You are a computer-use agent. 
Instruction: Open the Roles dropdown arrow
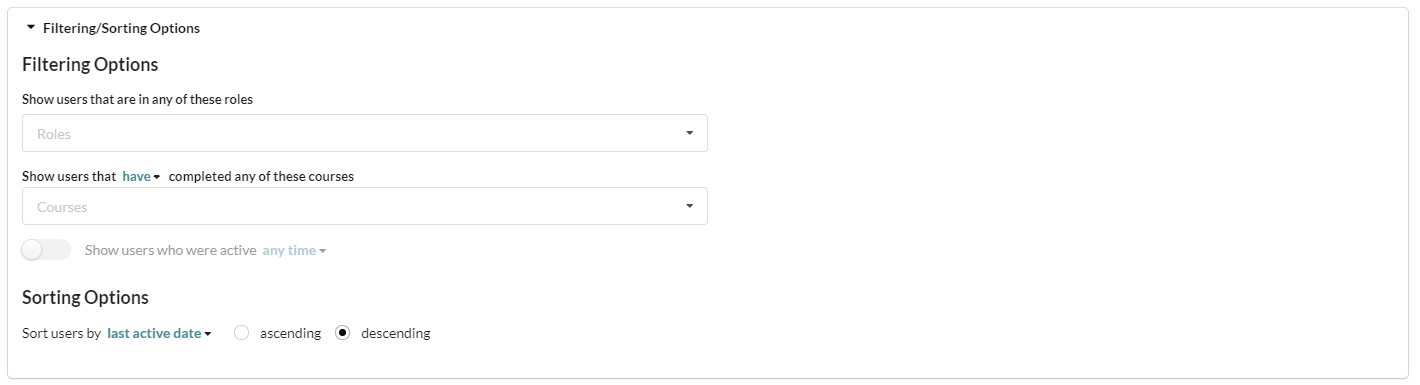tap(689, 133)
